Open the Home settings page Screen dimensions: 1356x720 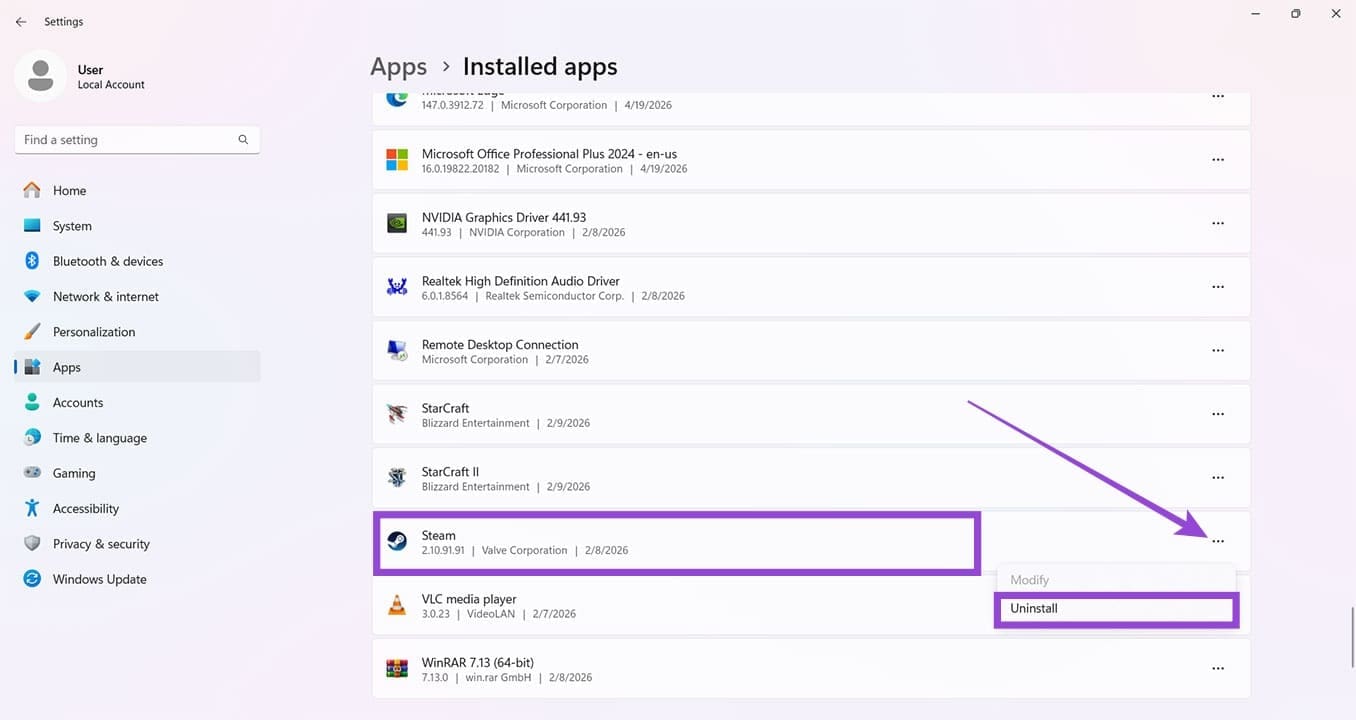(138, 190)
